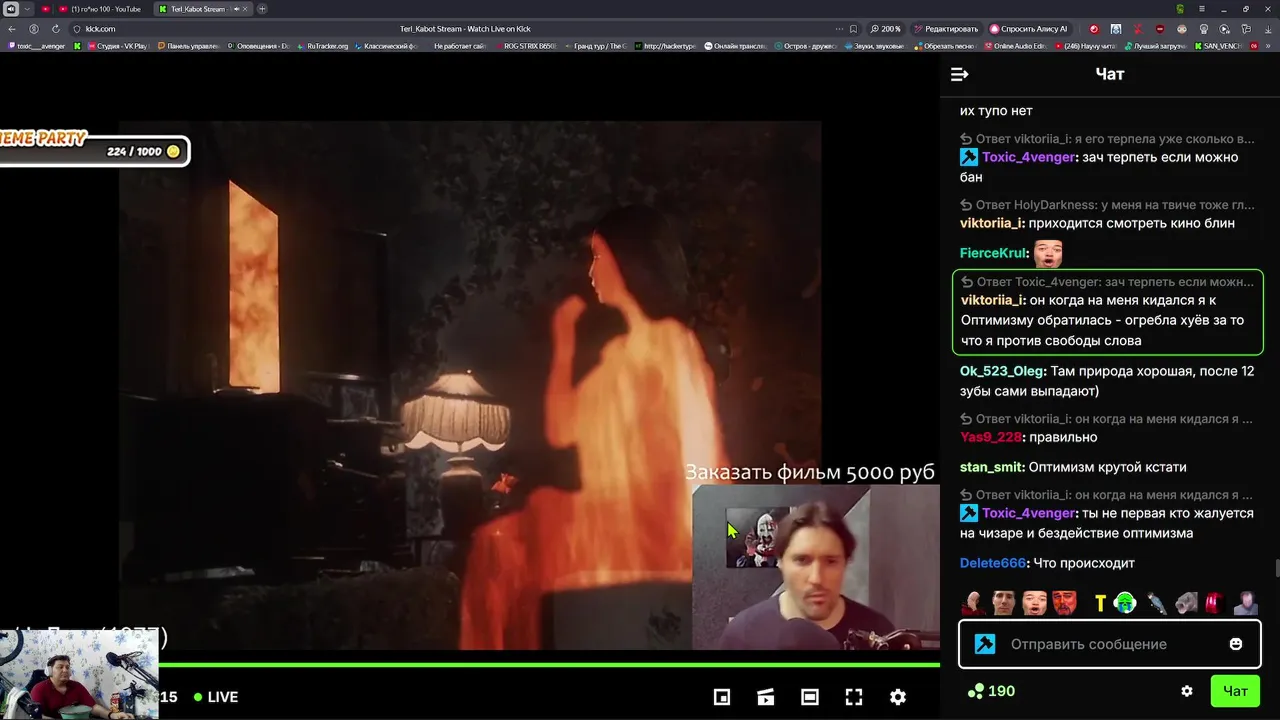Open Toxic_4venger's profile from the ban message
1280x720 pixels.
pyautogui.click(x=1028, y=157)
